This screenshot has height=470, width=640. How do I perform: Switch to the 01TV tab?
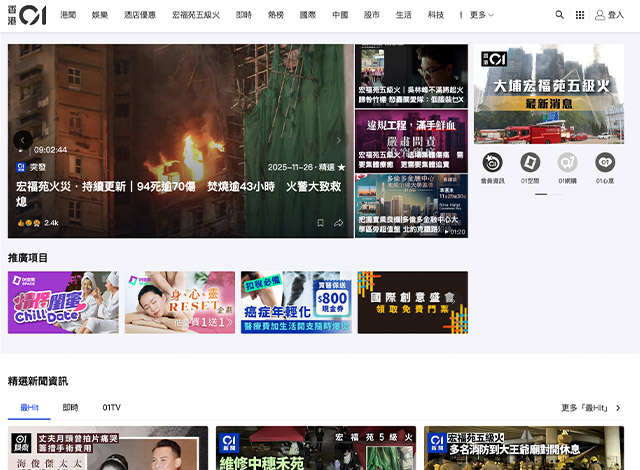[111, 408]
